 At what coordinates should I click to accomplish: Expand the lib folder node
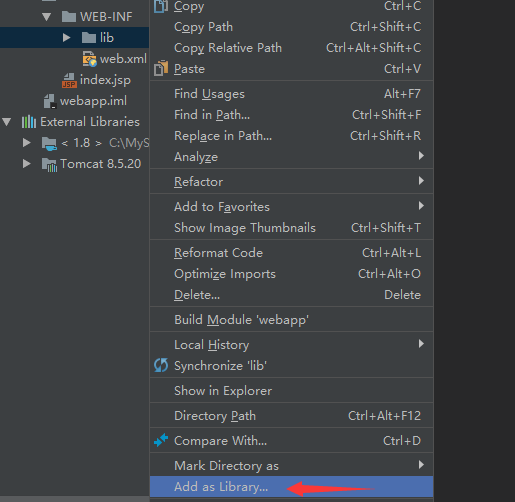[66, 37]
